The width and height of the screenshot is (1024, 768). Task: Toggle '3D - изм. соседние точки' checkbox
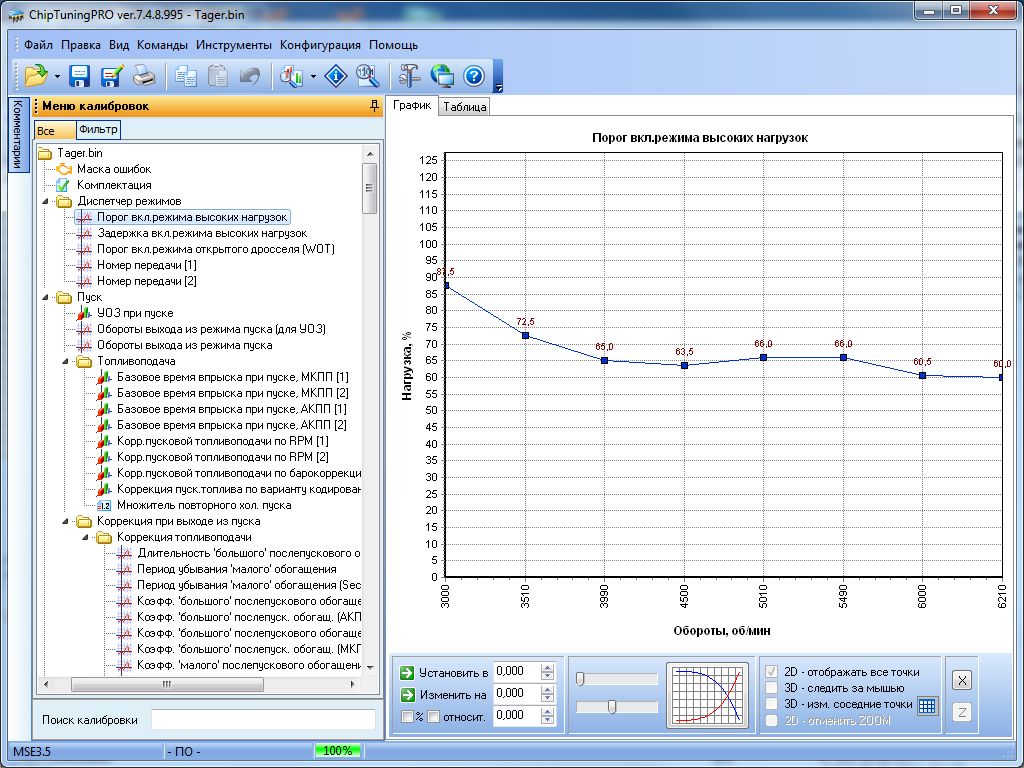tap(771, 704)
